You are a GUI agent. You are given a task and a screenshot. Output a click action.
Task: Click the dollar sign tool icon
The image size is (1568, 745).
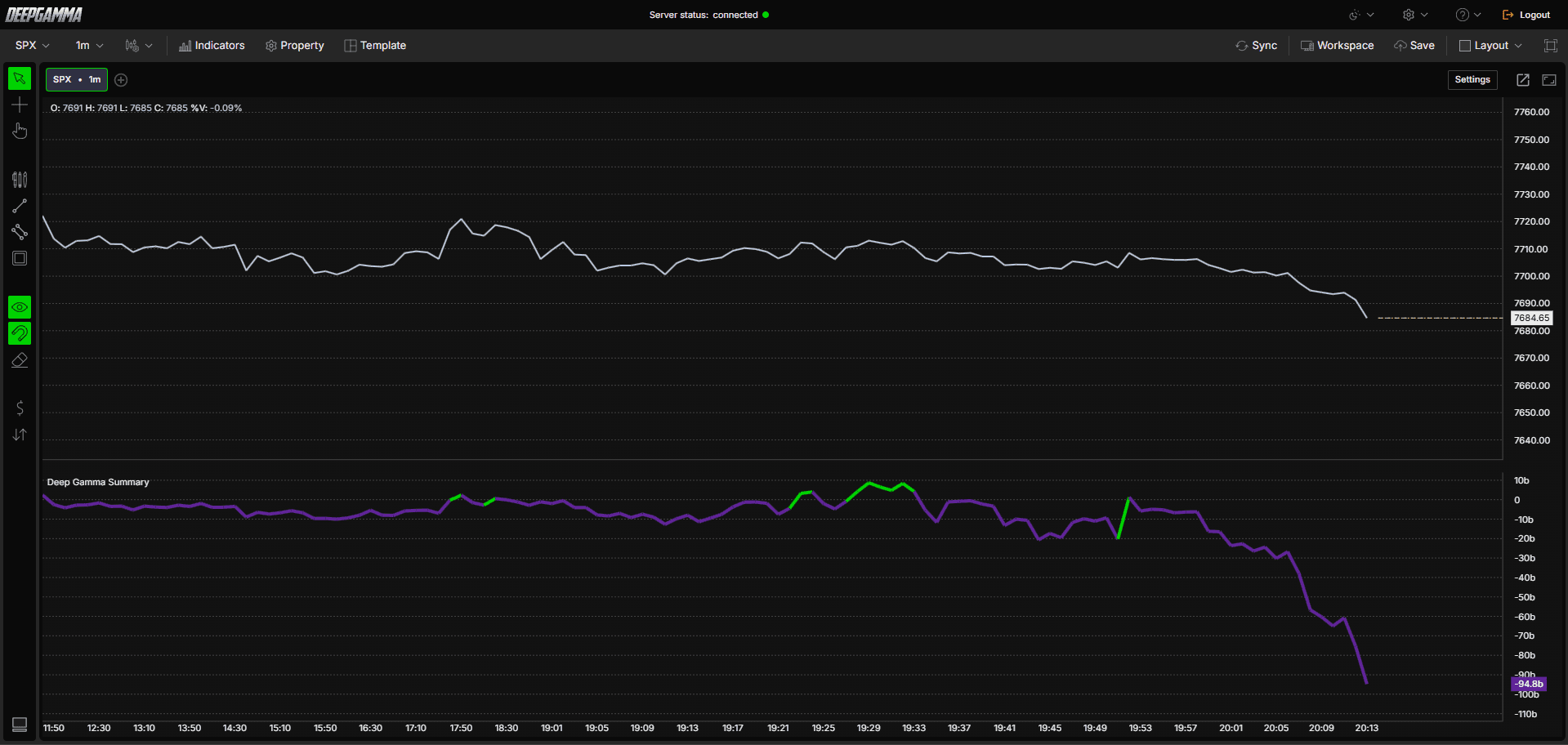[x=20, y=408]
